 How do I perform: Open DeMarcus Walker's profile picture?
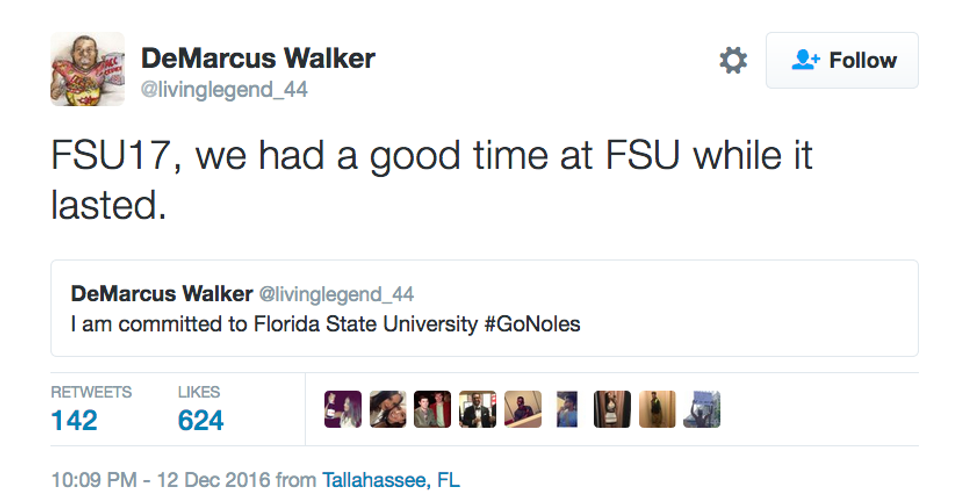(x=87, y=69)
